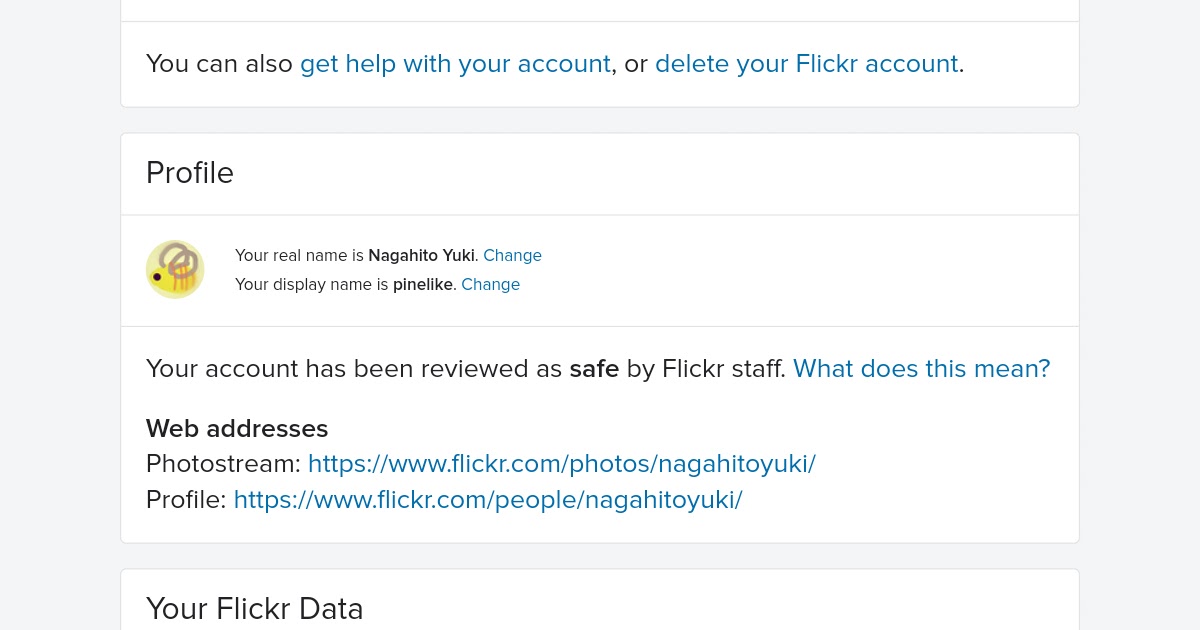
Task: Click the bold word 'safe'
Action: [594, 369]
